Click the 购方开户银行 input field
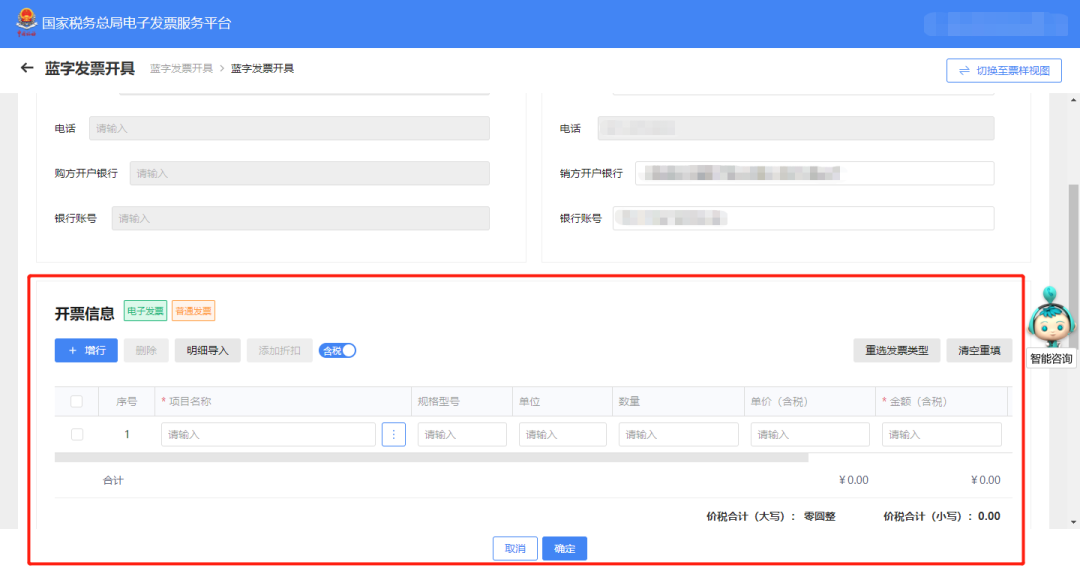1080x568 pixels. 310,173
